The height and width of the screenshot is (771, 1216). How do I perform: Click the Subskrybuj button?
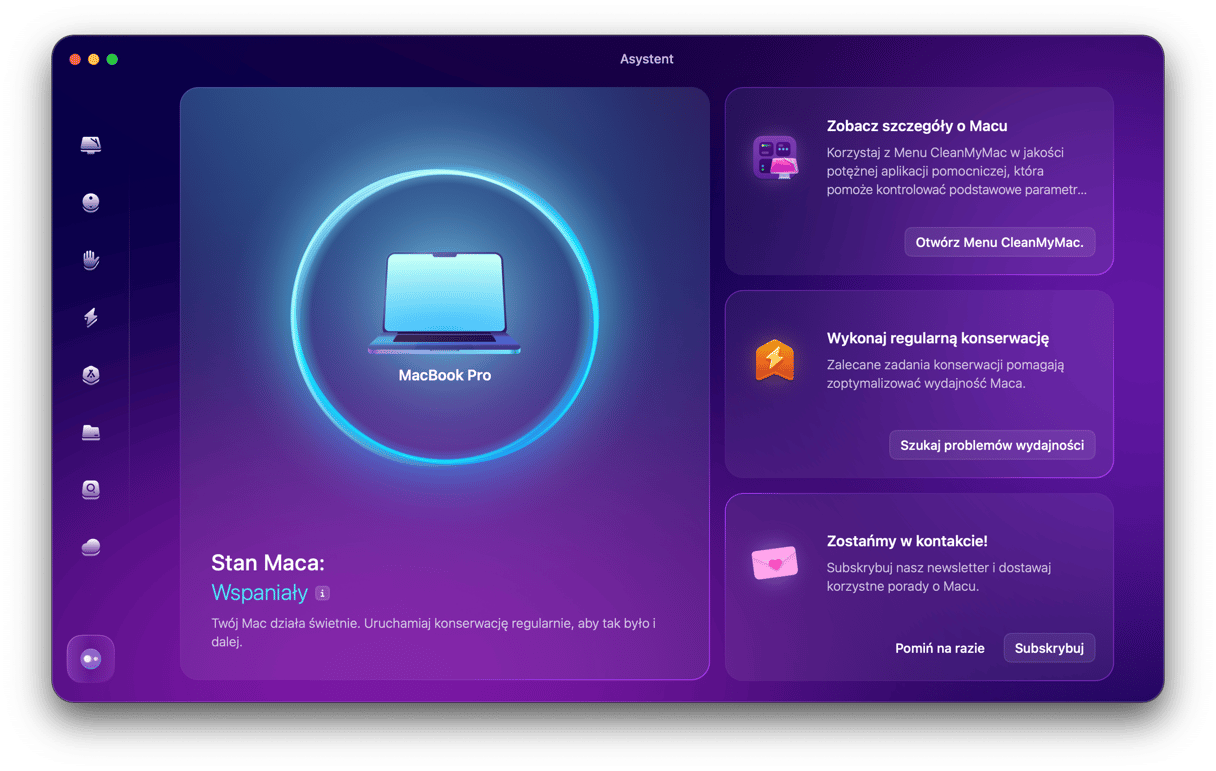coord(1049,648)
